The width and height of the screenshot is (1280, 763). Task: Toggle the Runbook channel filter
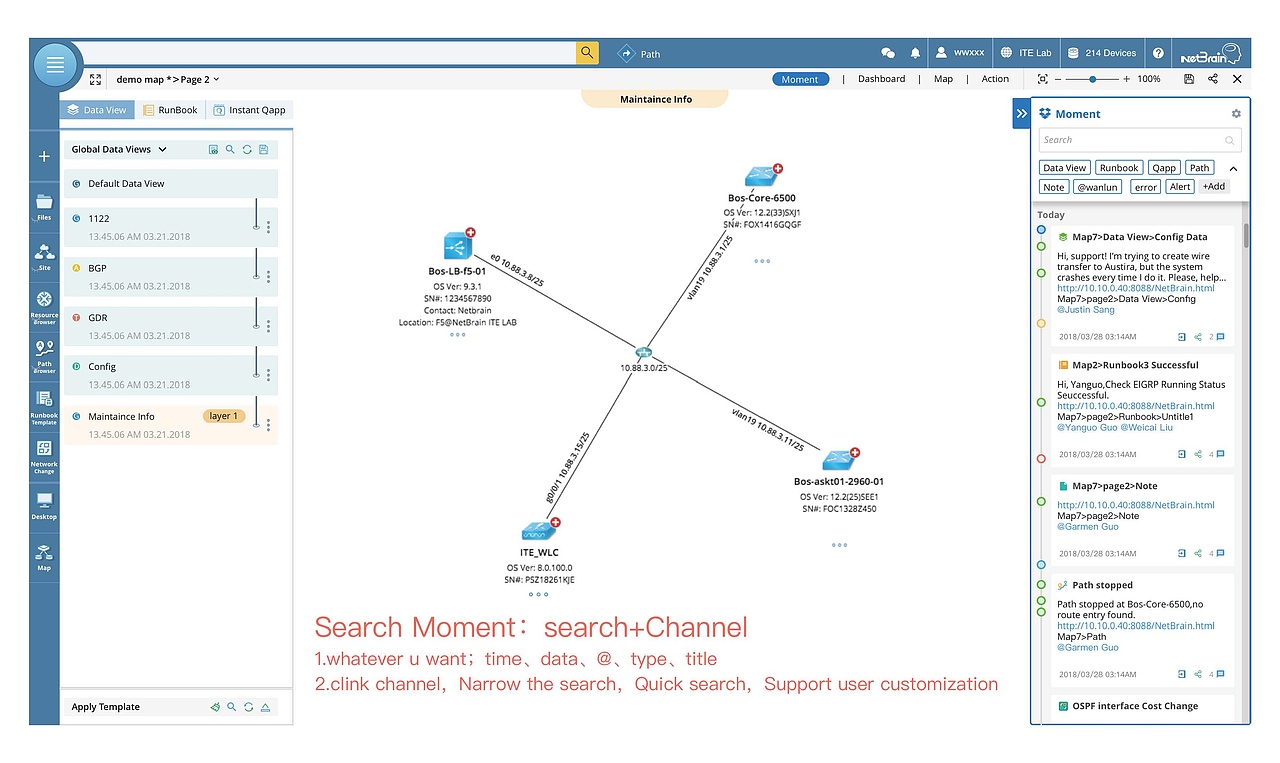[1119, 168]
